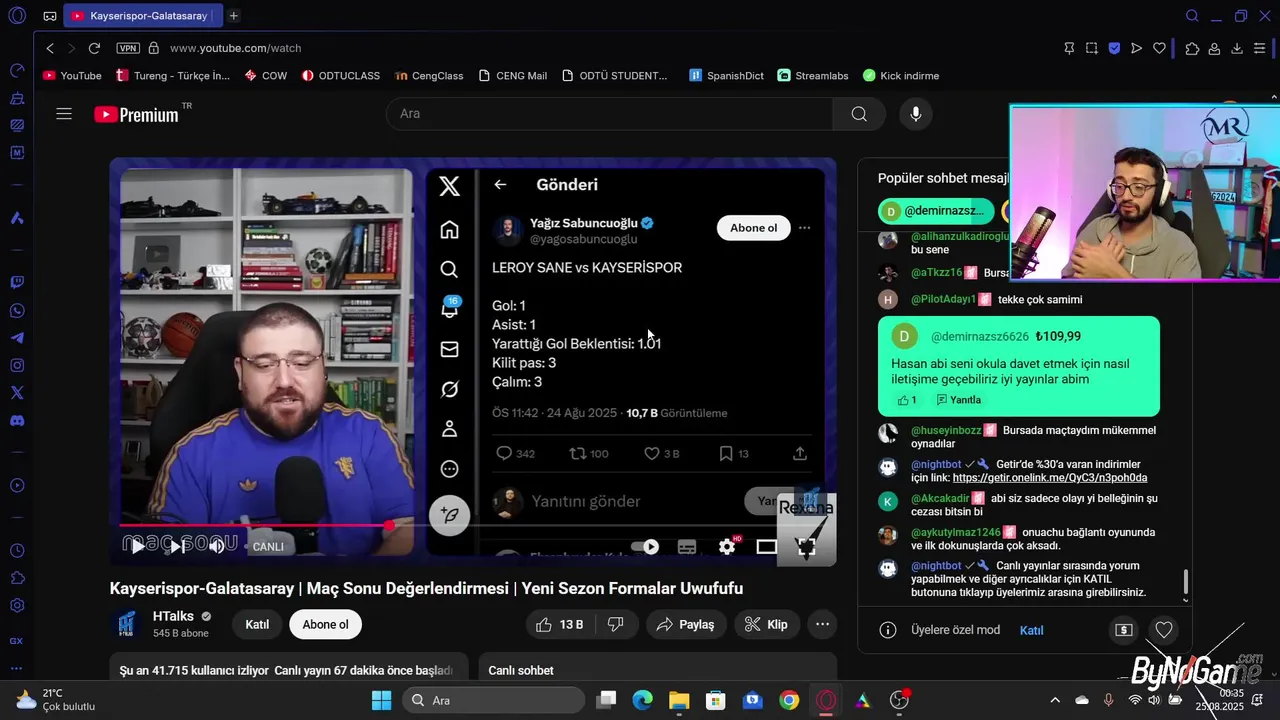Skip to next with player next button
The image size is (1280, 720).
176,546
